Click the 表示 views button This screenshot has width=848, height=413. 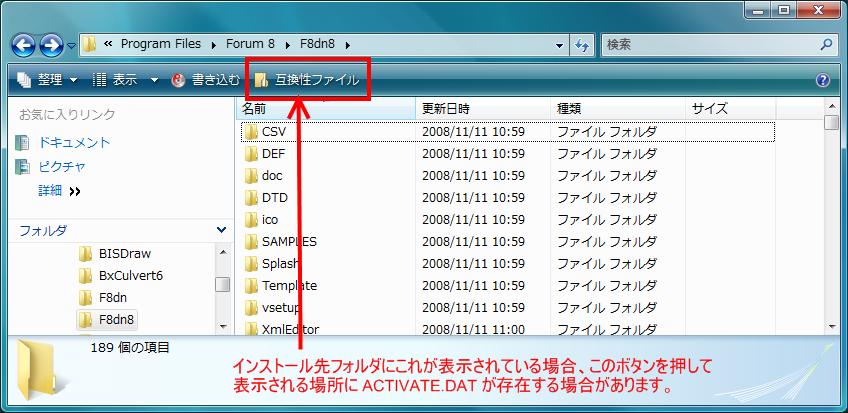116,81
